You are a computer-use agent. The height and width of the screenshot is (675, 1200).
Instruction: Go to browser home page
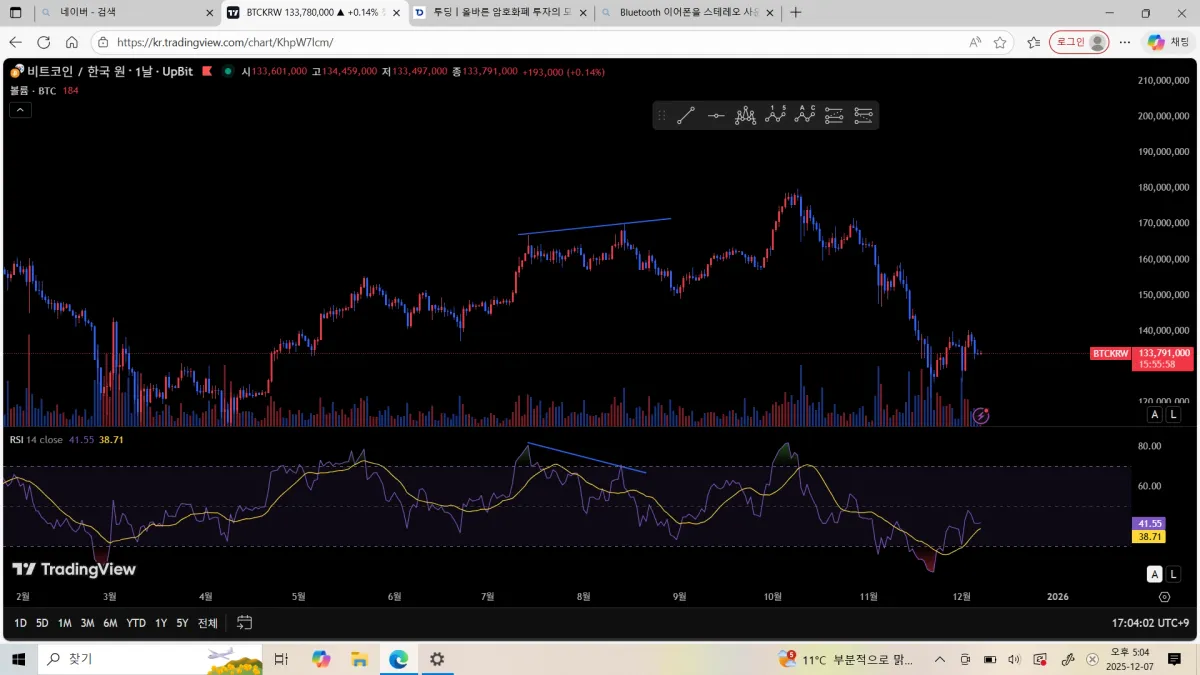pos(72,42)
